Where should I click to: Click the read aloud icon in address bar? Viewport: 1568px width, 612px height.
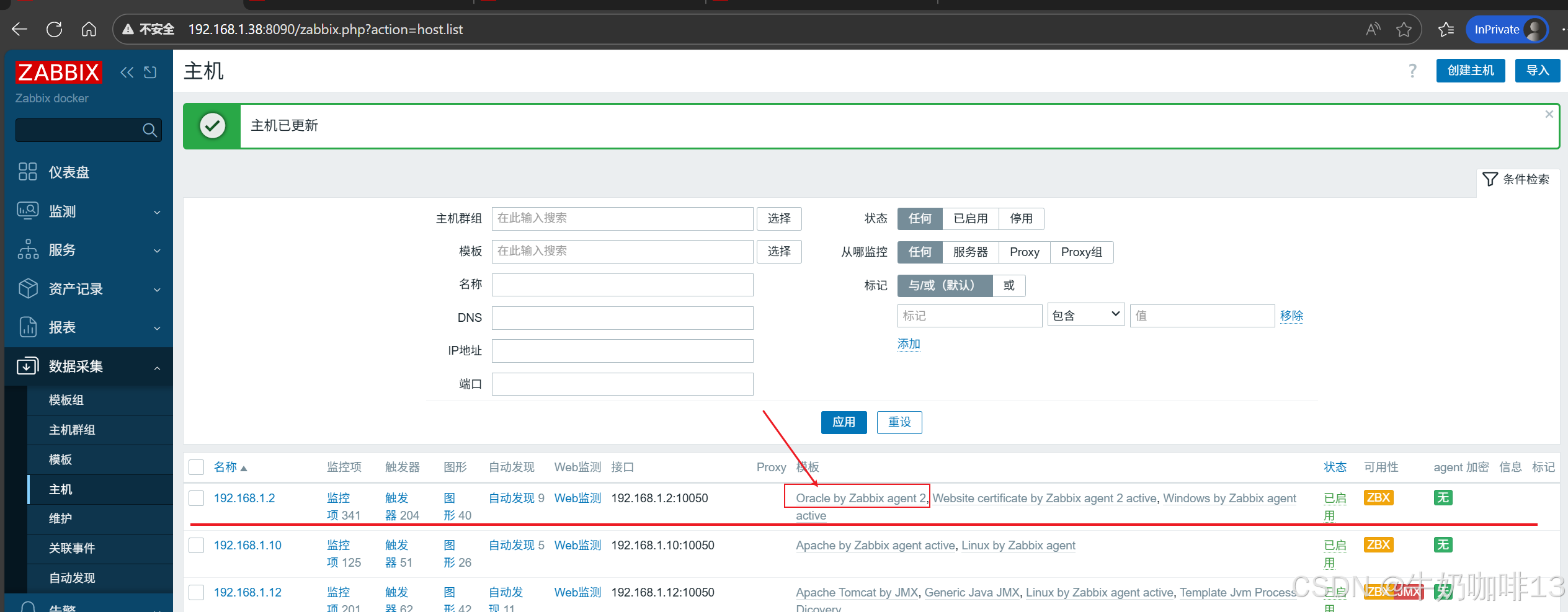pyautogui.click(x=1373, y=29)
